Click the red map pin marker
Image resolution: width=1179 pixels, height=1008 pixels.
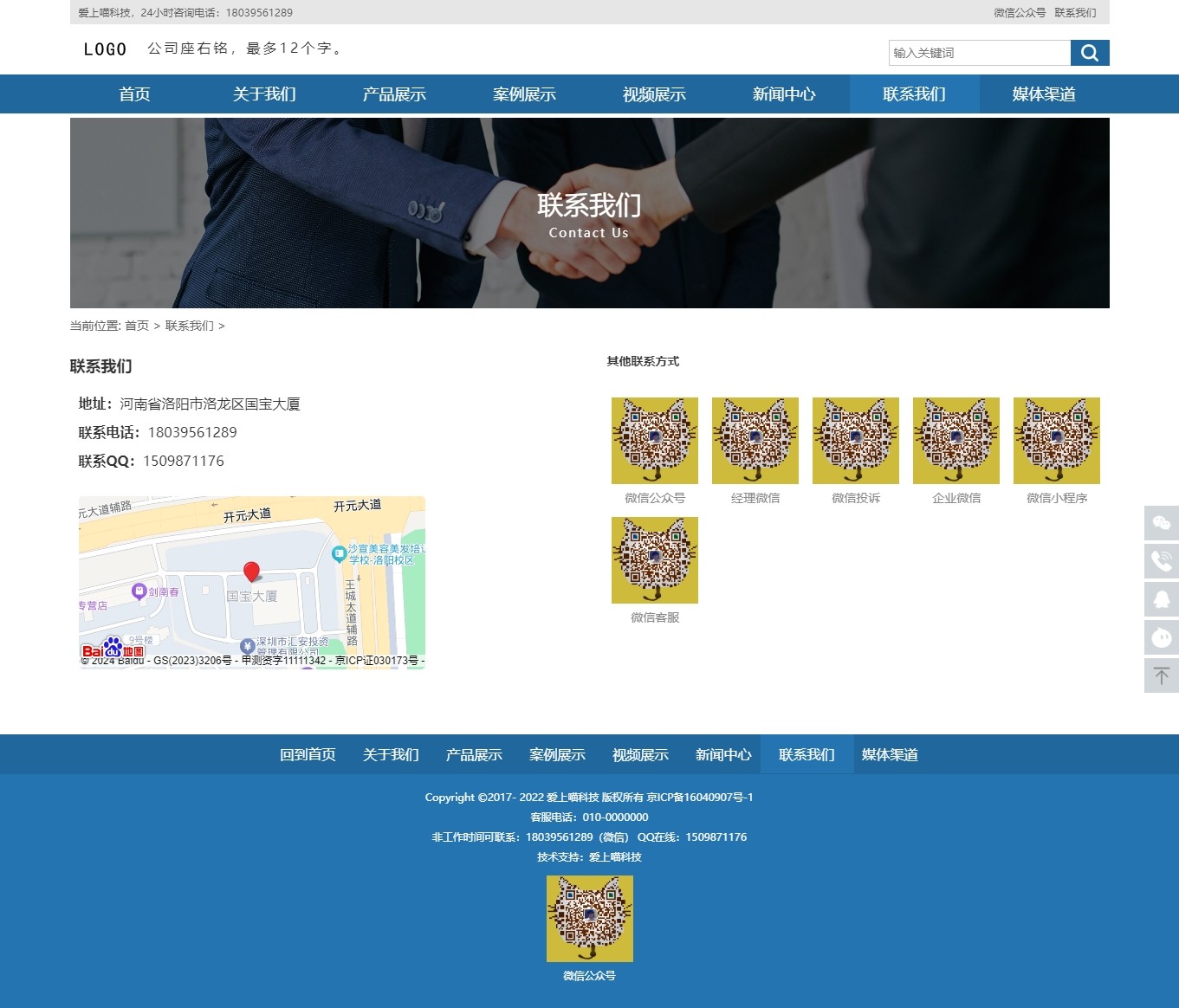(x=251, y=572)
